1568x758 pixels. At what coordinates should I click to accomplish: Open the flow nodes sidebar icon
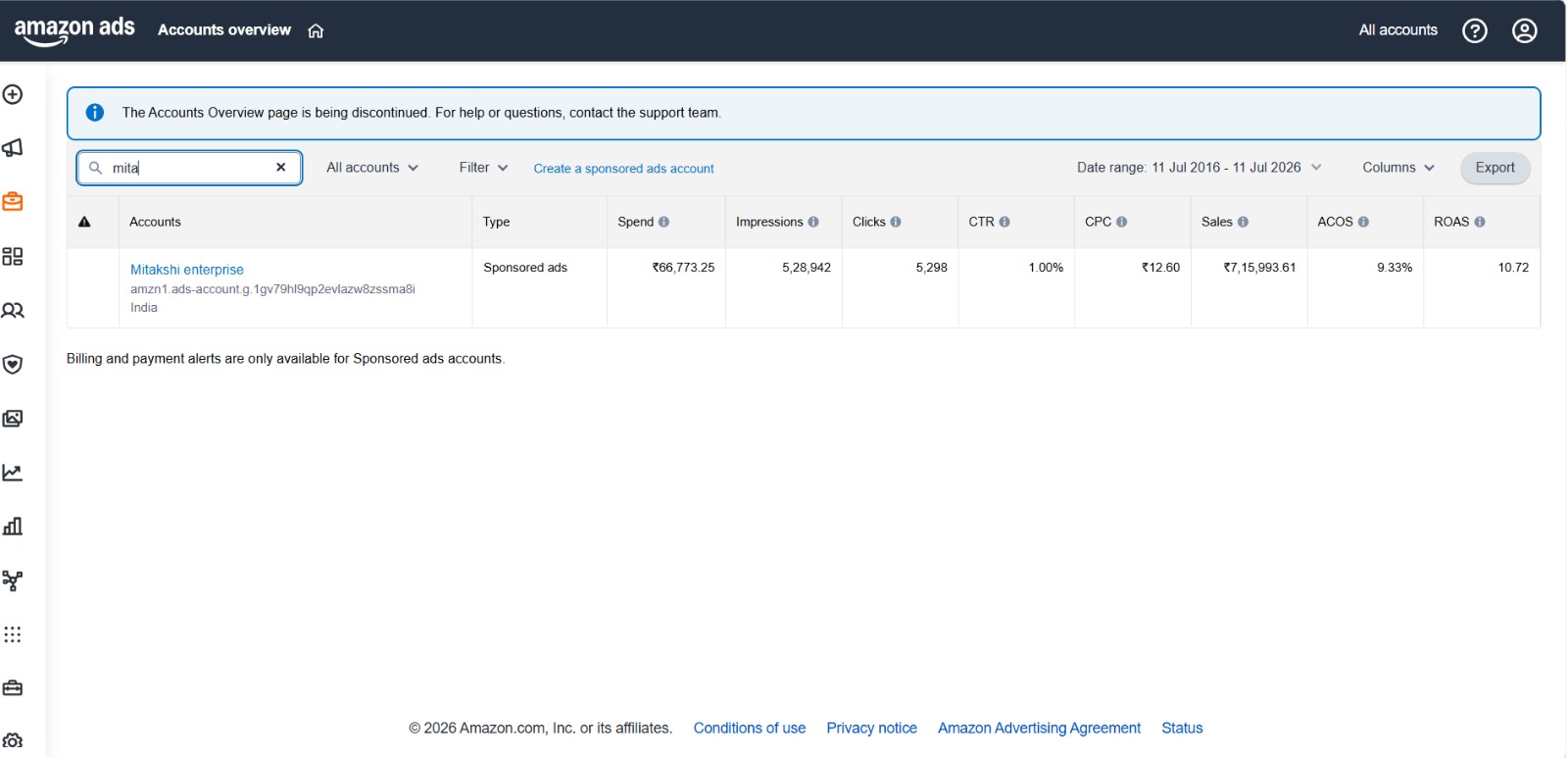pyautogui.click(x=13, y=581)
